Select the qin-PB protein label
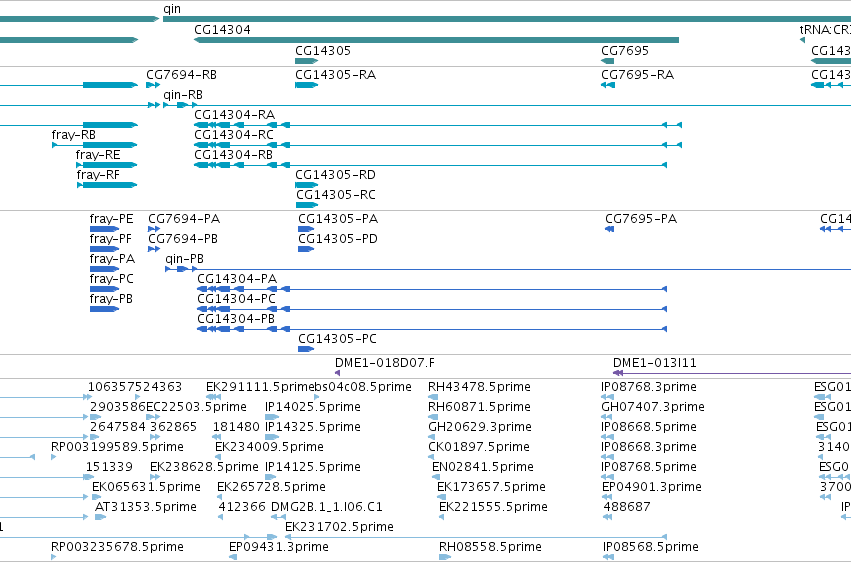 click(185, 259)
